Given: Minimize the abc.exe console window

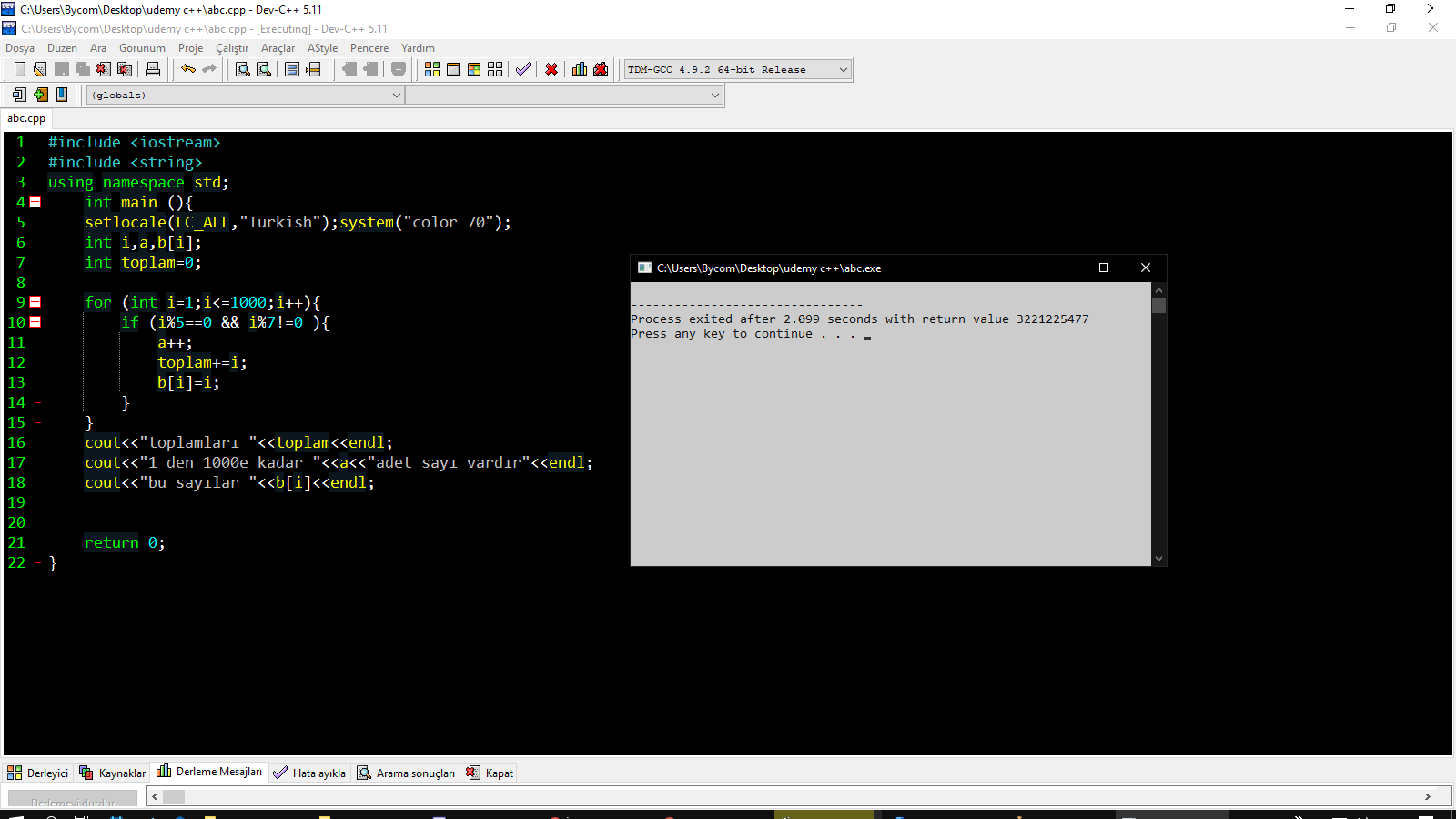Looking at the screenshot, I should [x=1062, y=268].
